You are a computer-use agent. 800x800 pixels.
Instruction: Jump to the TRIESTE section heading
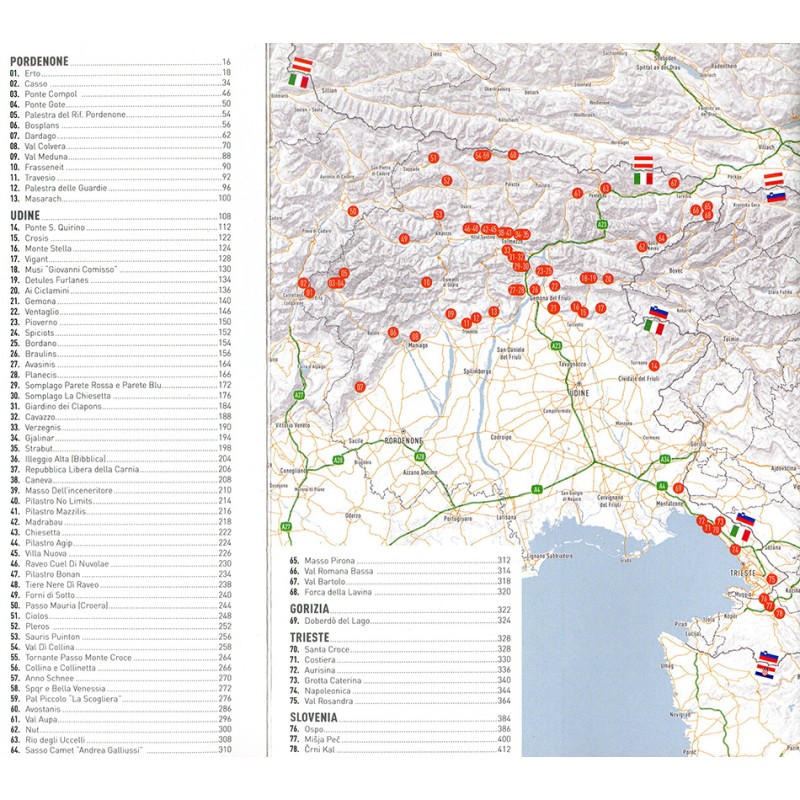coord(314,637)
